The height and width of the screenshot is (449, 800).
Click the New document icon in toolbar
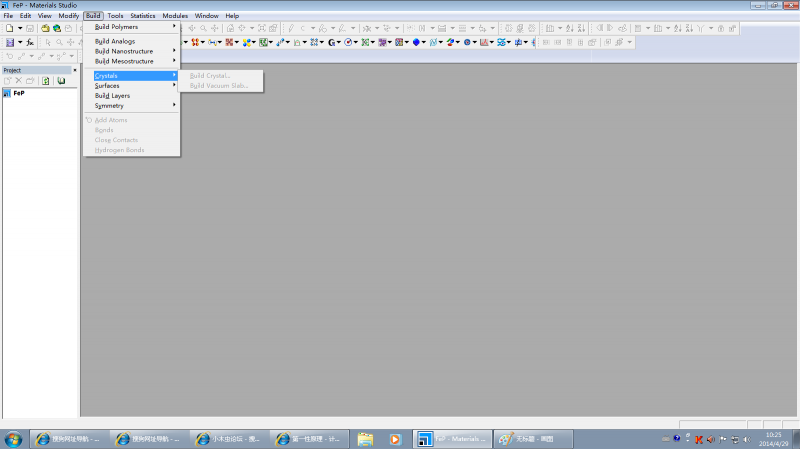(9, 29)
